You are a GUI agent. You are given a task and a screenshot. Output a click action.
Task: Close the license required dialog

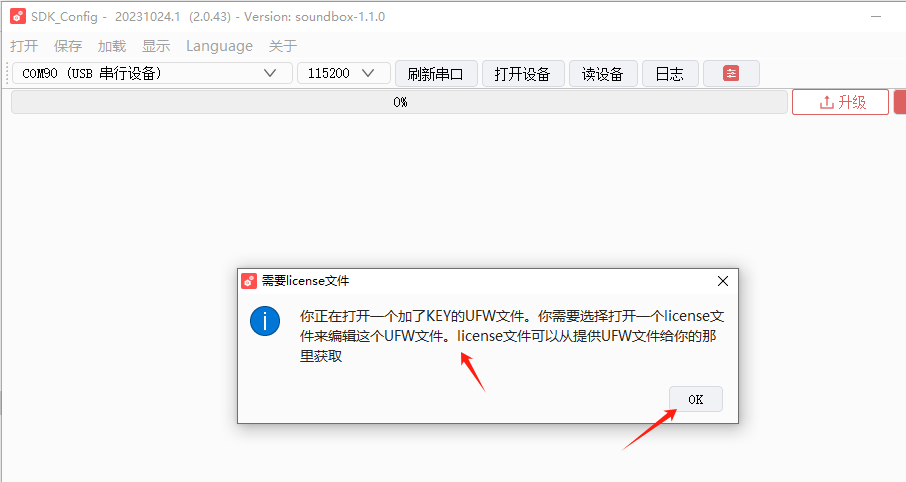click(x=723, y=281)
